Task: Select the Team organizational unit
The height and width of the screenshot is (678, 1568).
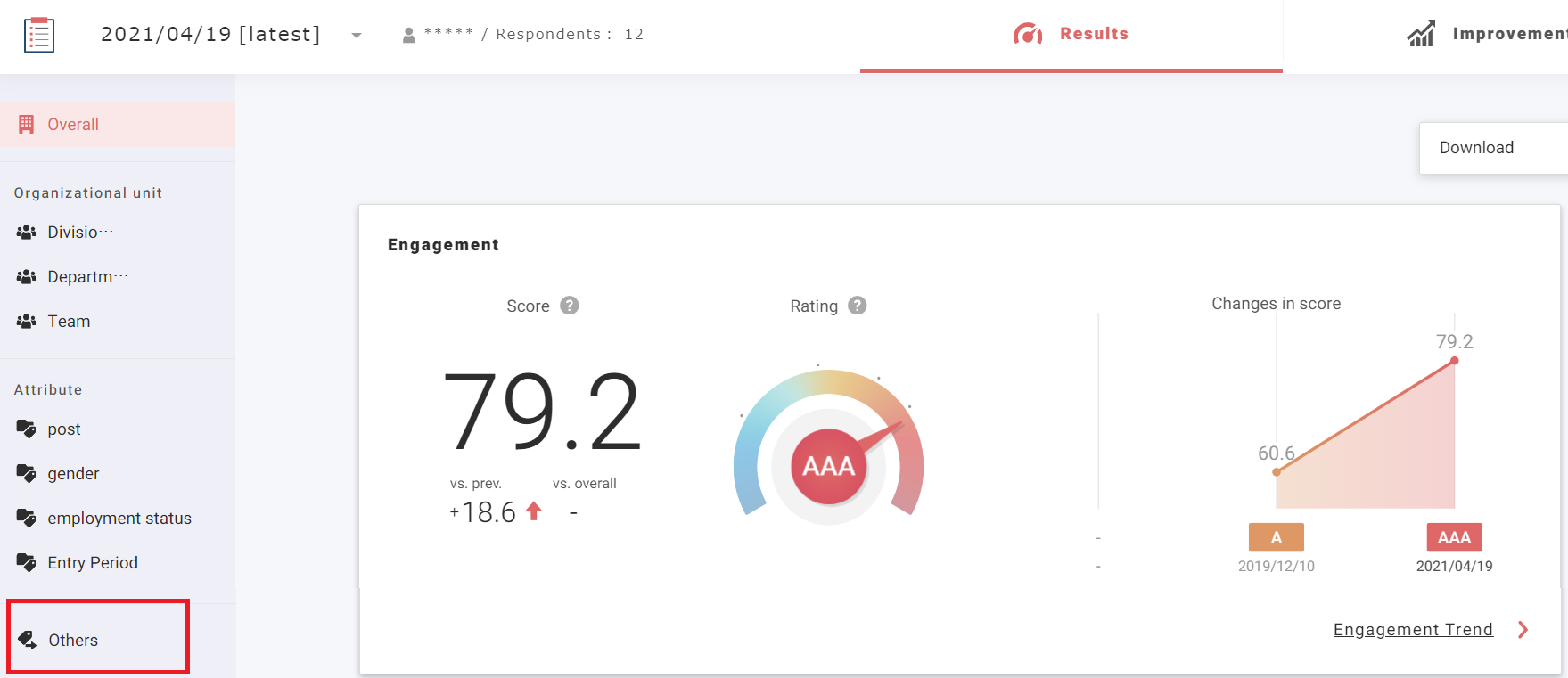Action: pos(69,322)
